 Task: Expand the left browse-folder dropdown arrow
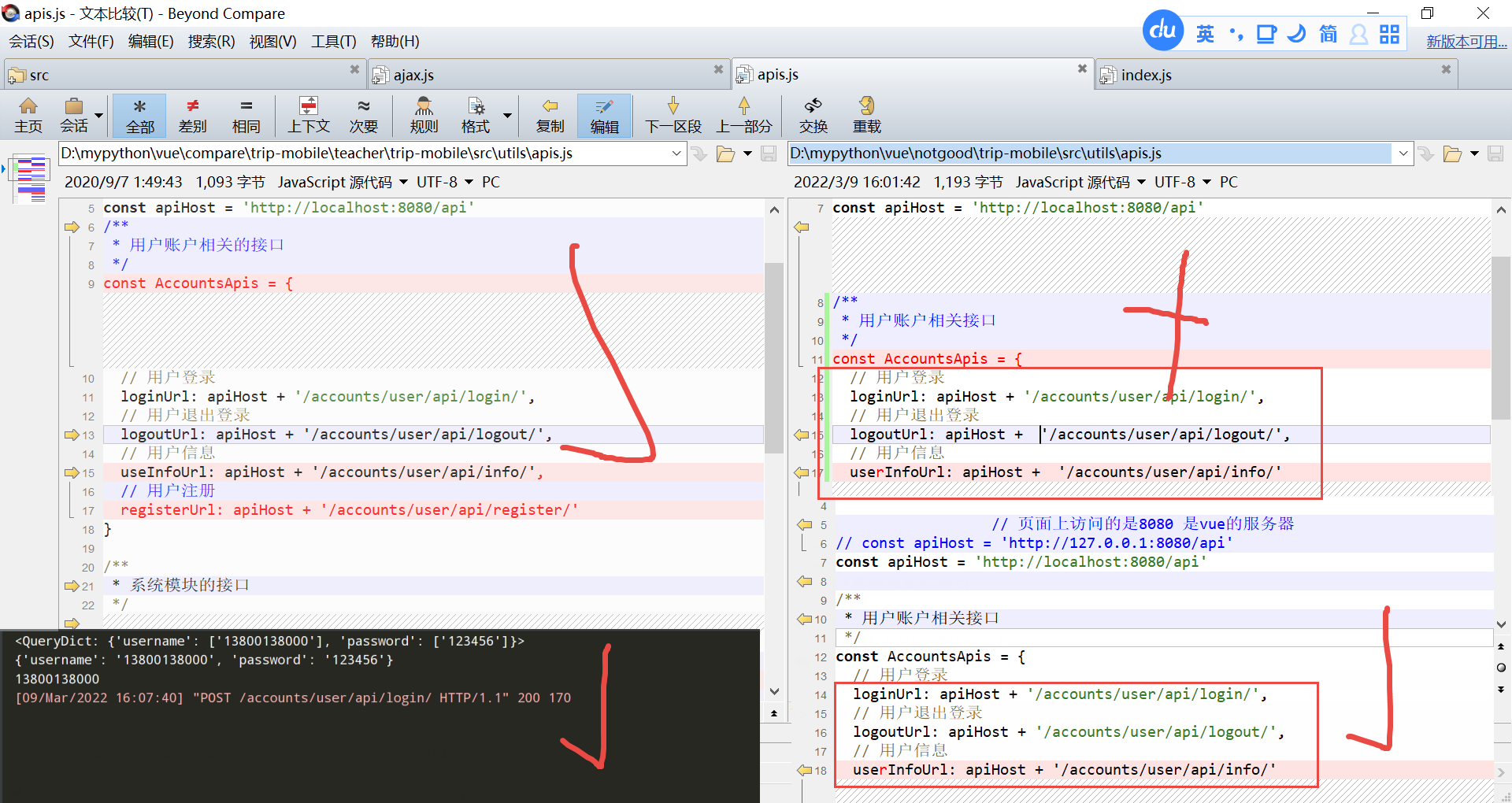tap(747, 154)
